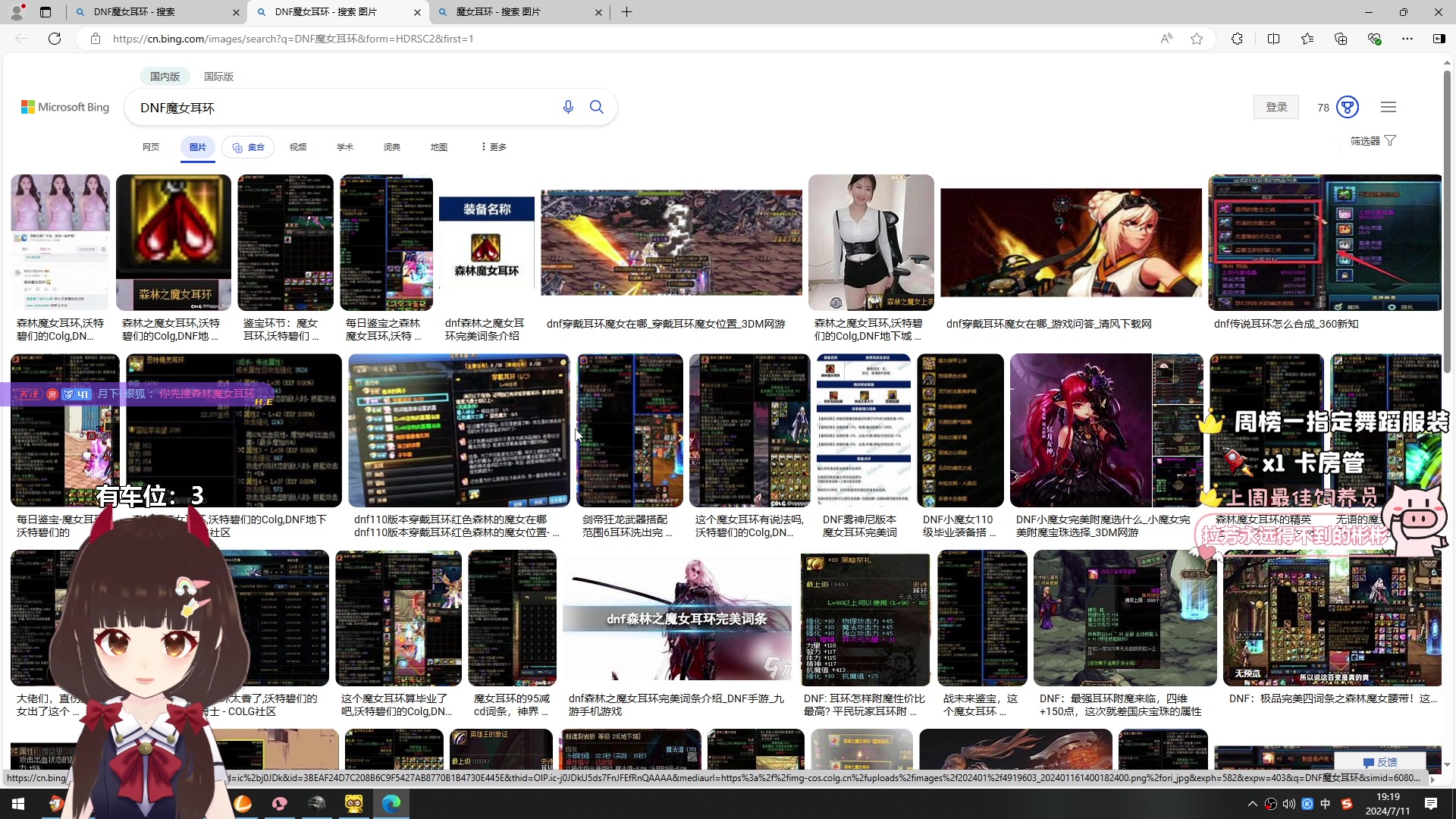Open link dnf传说耳环怎么合成_360新知
This screenshot has width=1456, height=819.
point(1286,324)
